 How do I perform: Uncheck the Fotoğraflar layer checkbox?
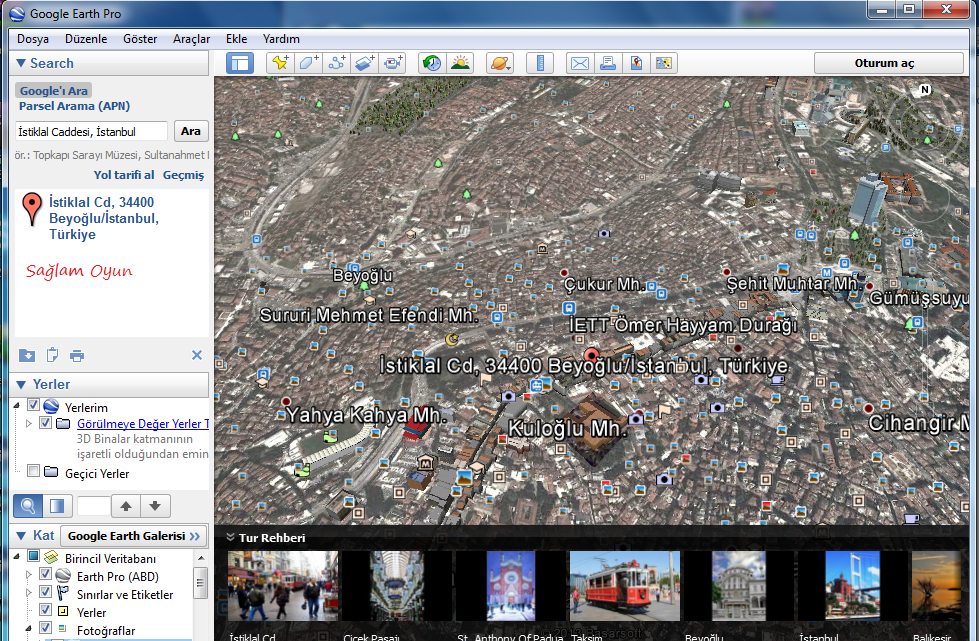click(x=45, y=627)
